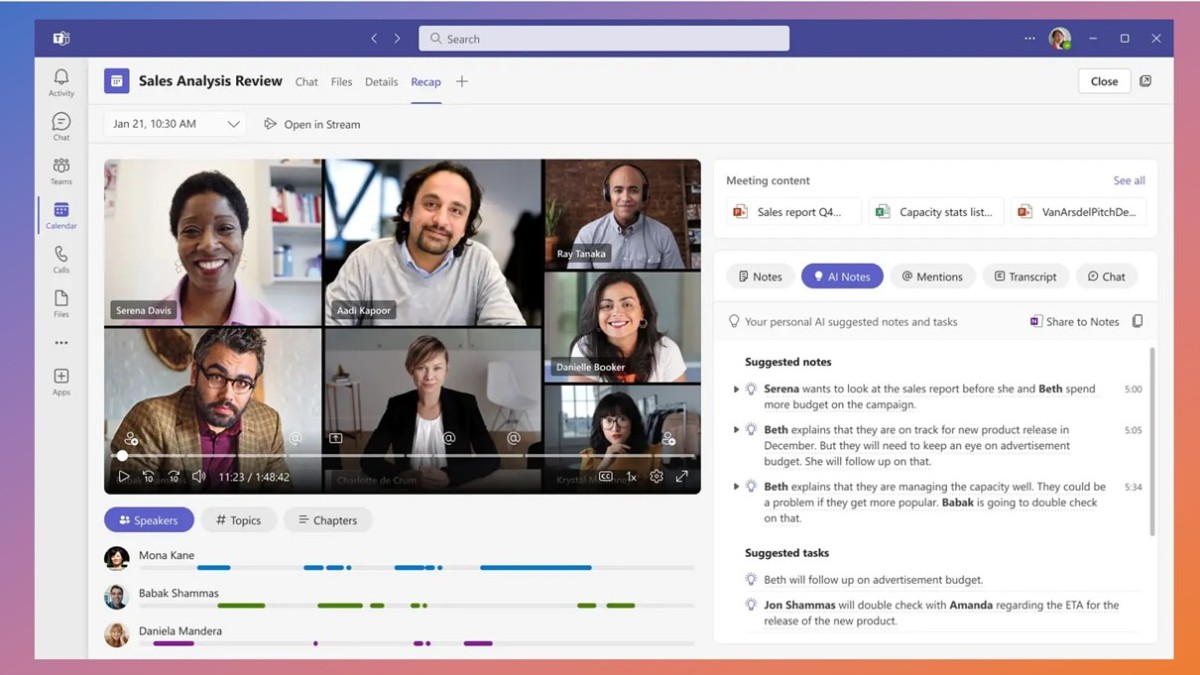Open Capacity stats list spreadsheet
The height and width of the screenshot is (675, 1200).
pyautogui.click(x=936, y=212)
